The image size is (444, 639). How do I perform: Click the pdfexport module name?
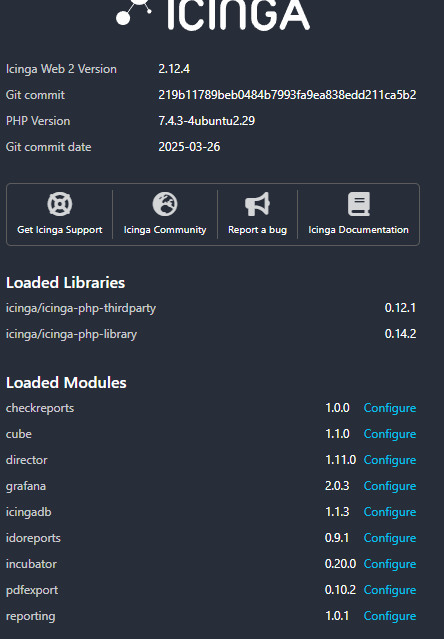(x=32, y=591)
